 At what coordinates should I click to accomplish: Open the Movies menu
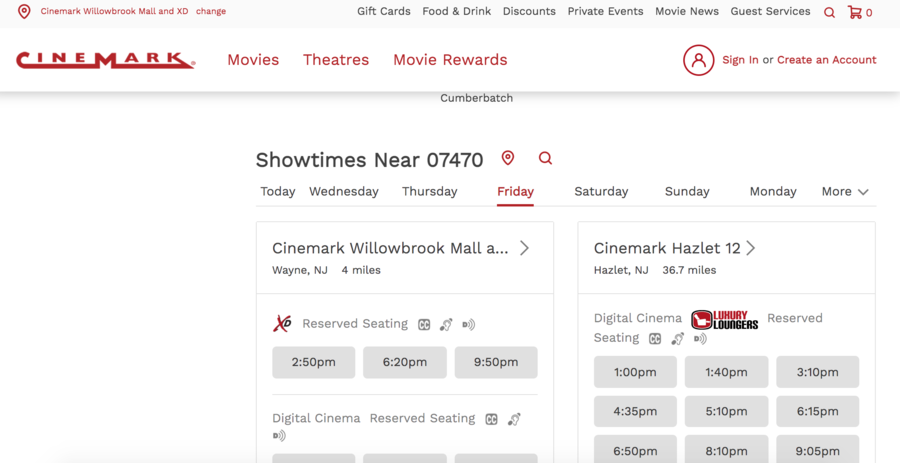tap(253, 60)
